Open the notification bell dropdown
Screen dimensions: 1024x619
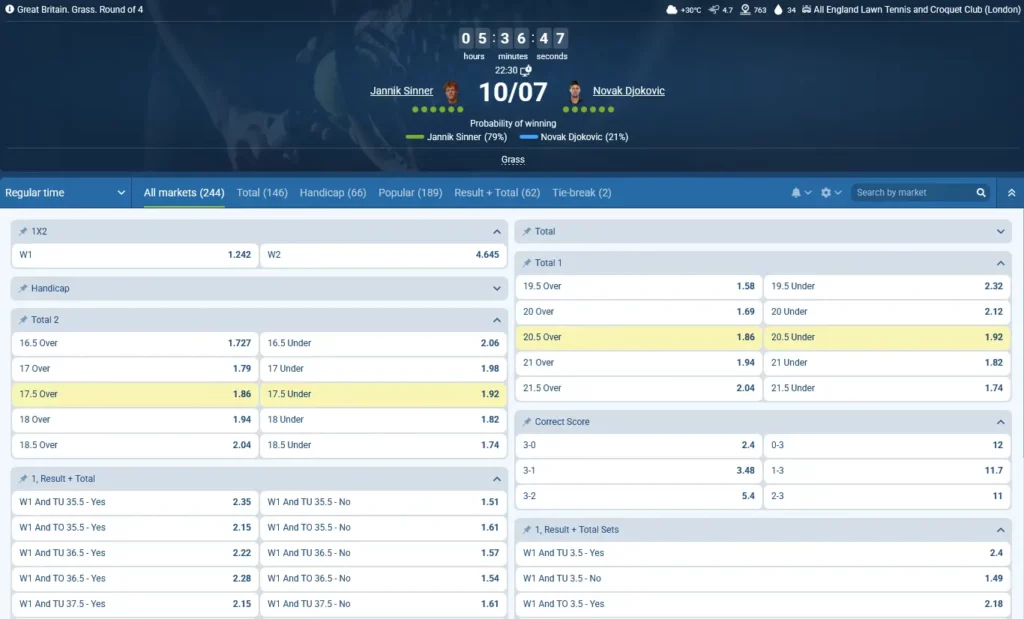click(801, 193)
